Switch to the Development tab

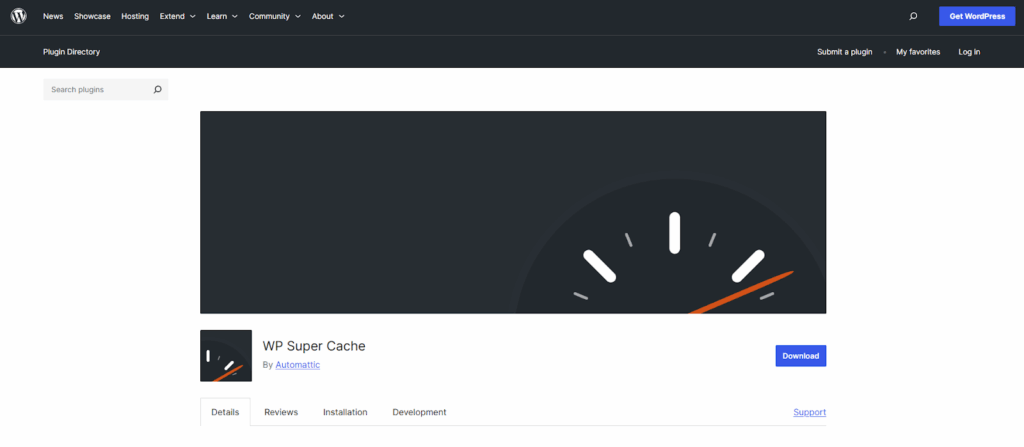[x=419, y=412]
